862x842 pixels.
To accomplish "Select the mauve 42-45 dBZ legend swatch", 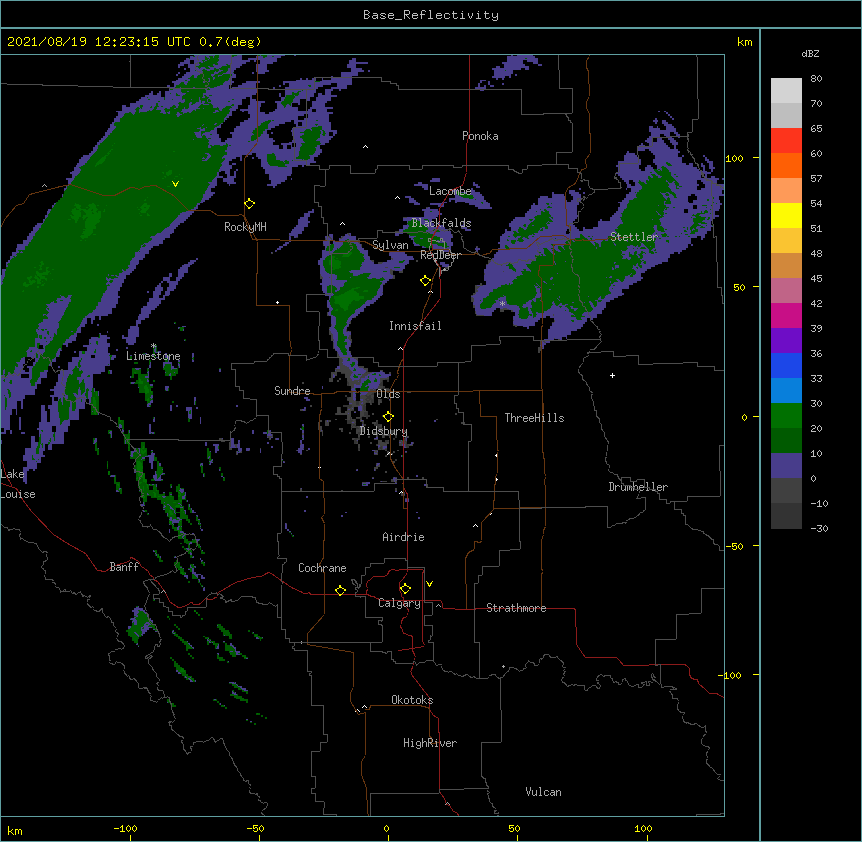I will [x=786, y=290].
